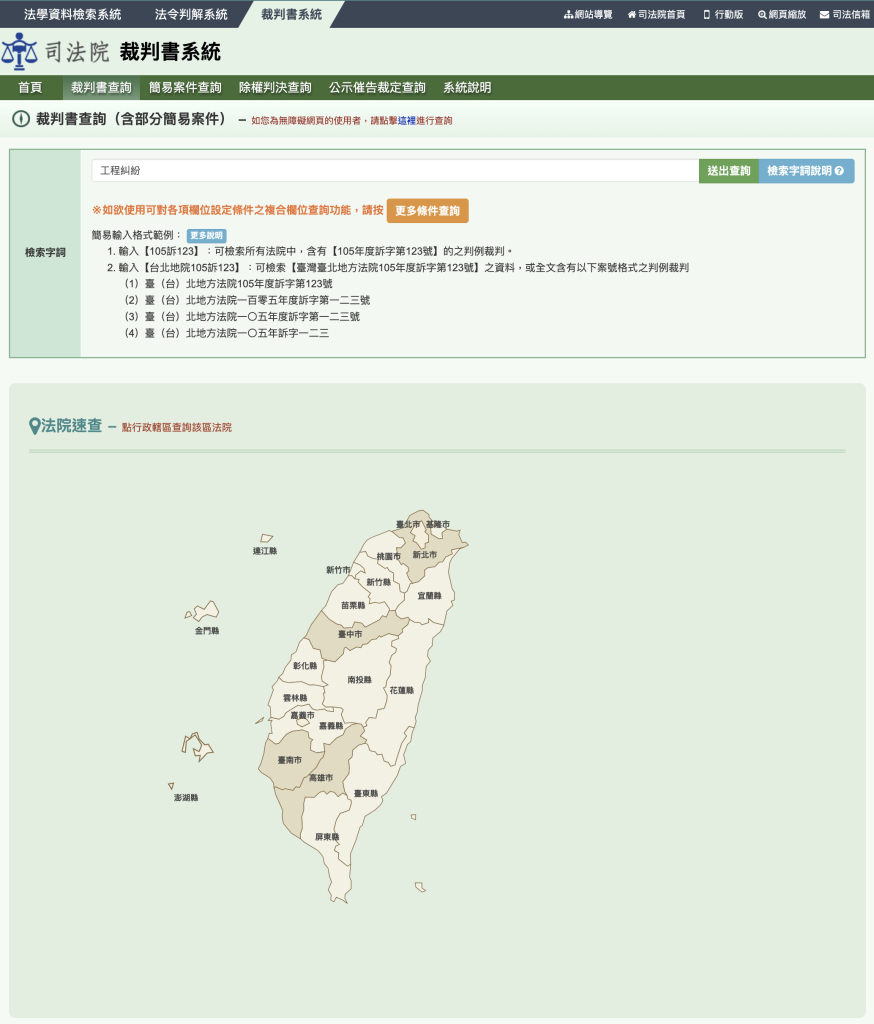Expand 更多說明 format examples
The width and height of the screenshot is (874, 1024).
click(207, 236)
